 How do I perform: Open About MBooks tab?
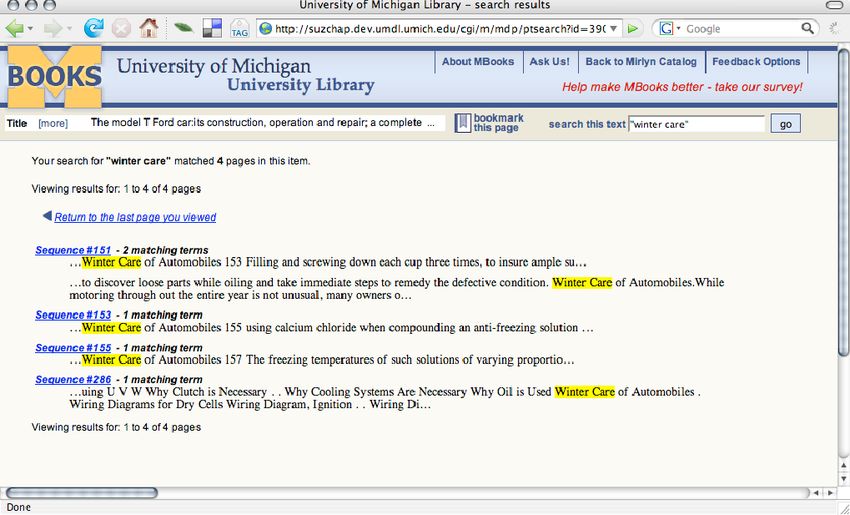478,62
